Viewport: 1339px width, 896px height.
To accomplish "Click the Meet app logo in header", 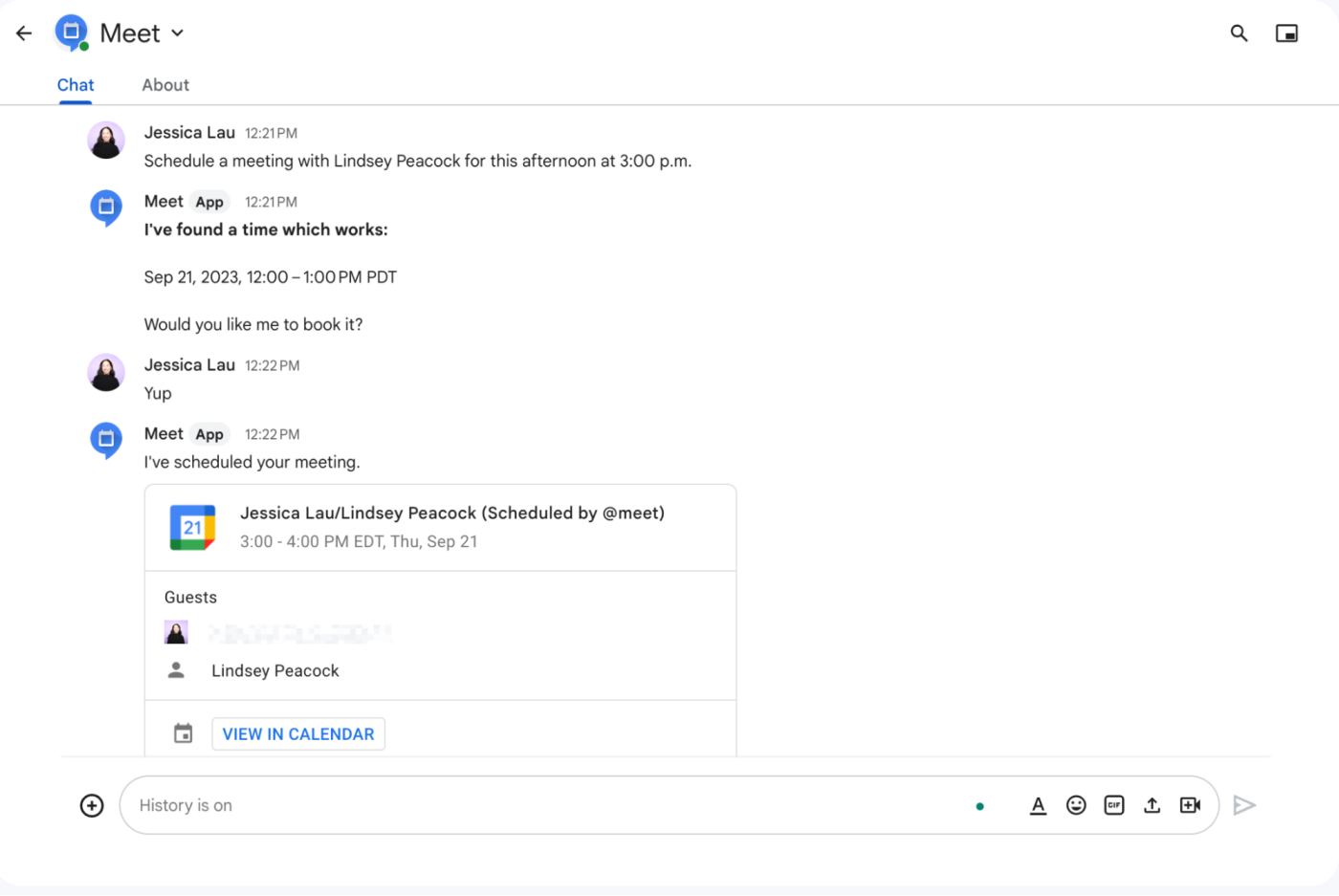I will click(x=71, y=33).
